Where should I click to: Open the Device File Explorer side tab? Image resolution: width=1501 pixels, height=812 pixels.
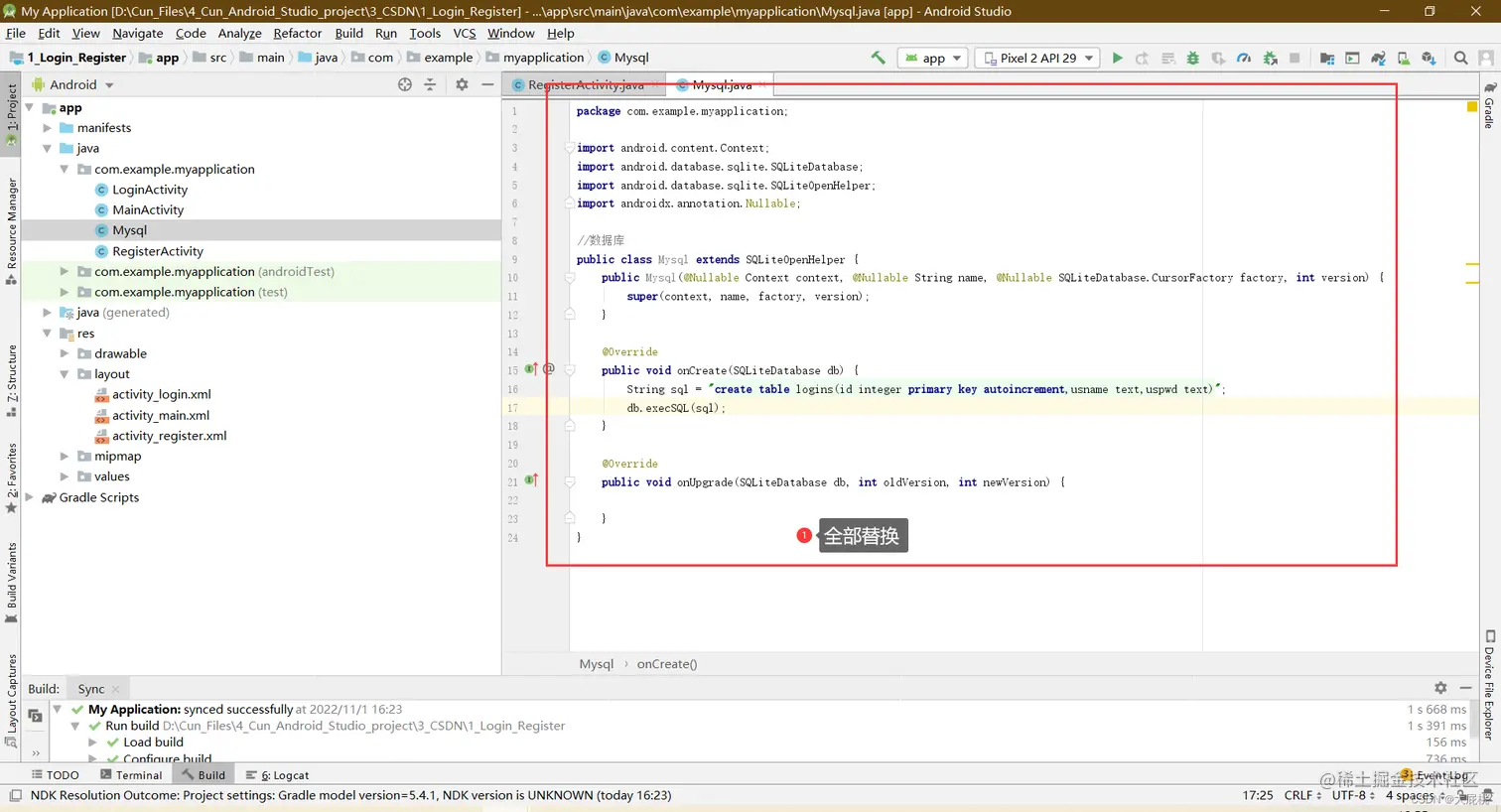point(1489,685)
